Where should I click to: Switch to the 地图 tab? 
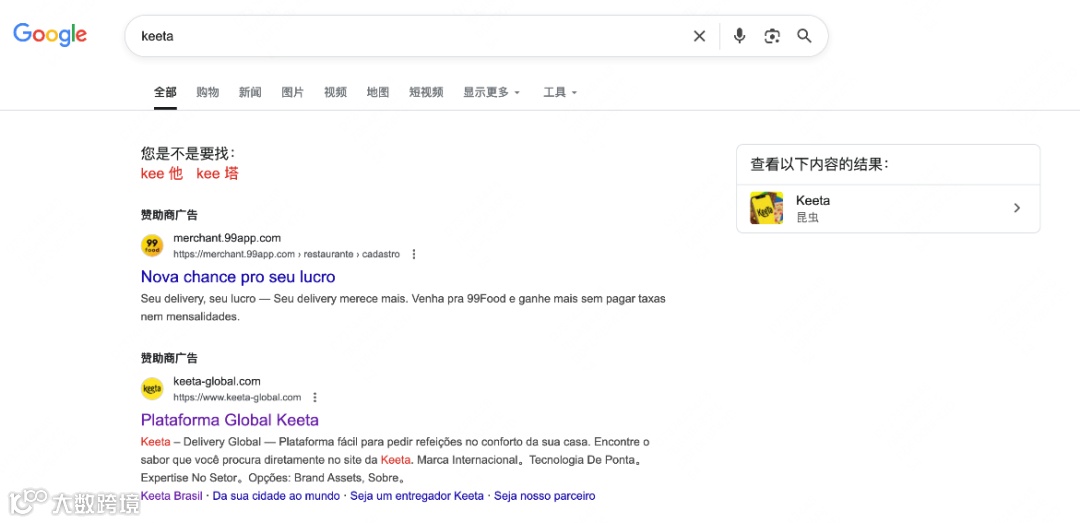[x=378, y=92]
